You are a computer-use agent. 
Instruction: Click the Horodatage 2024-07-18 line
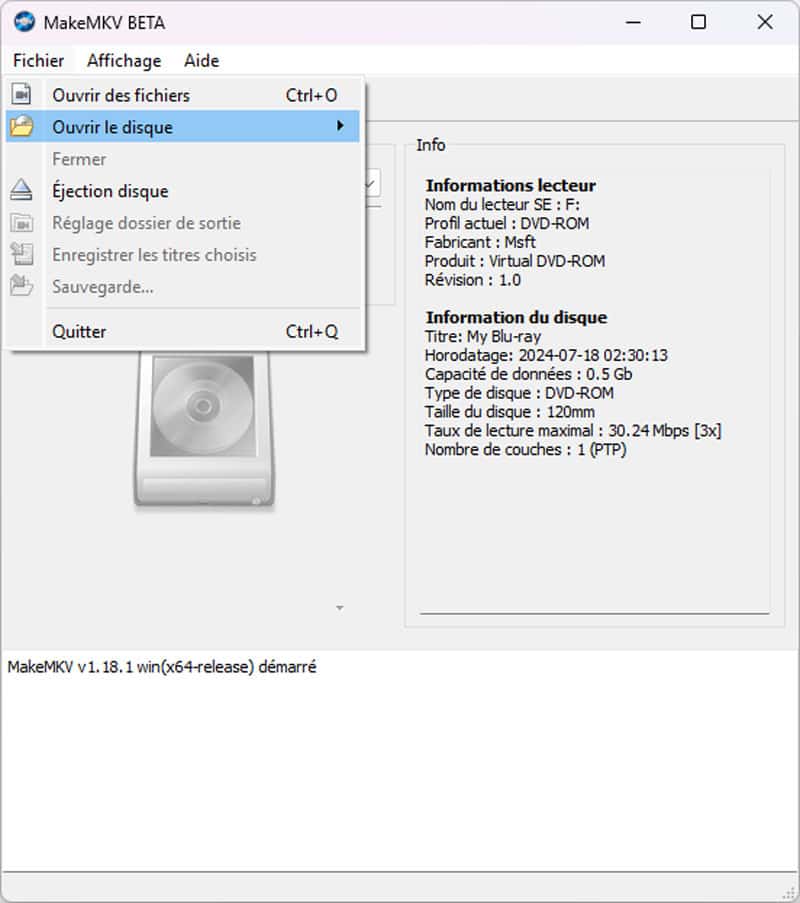point(546,355)
